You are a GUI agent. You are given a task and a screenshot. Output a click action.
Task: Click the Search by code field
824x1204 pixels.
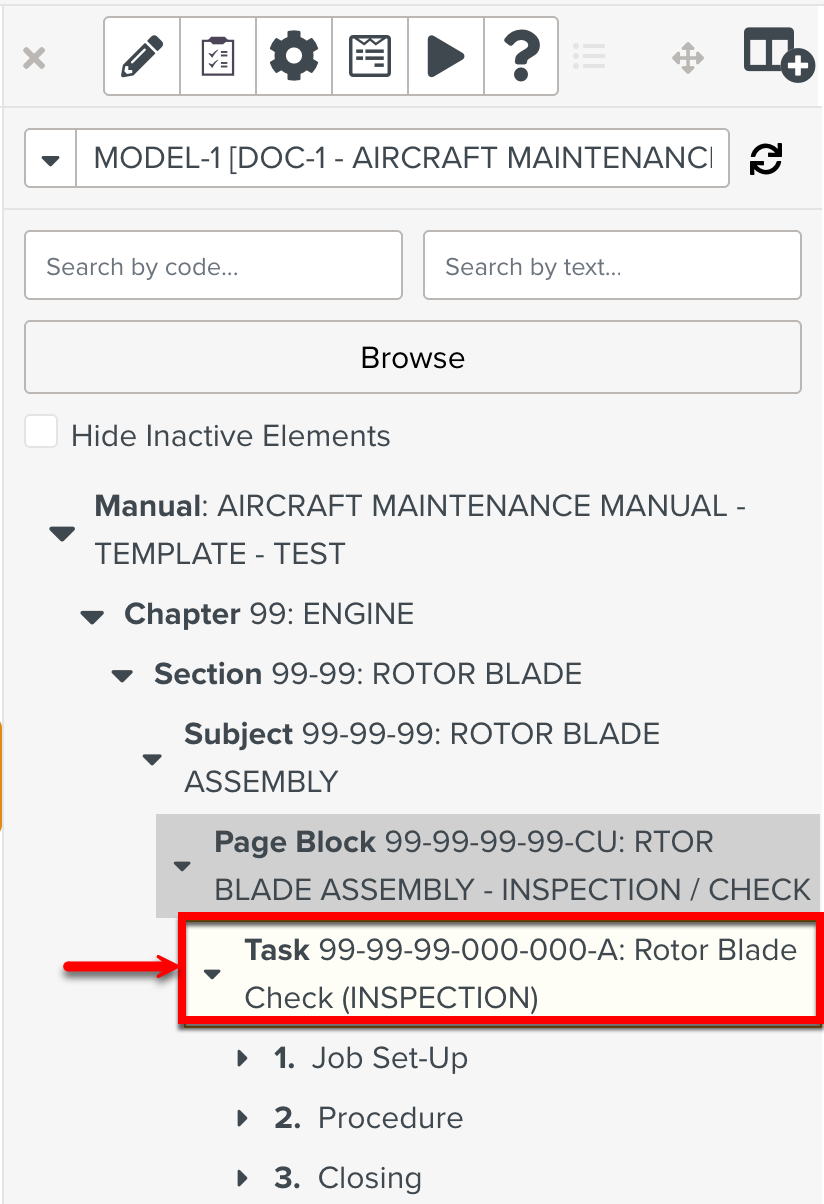click(x=213, y=266)
